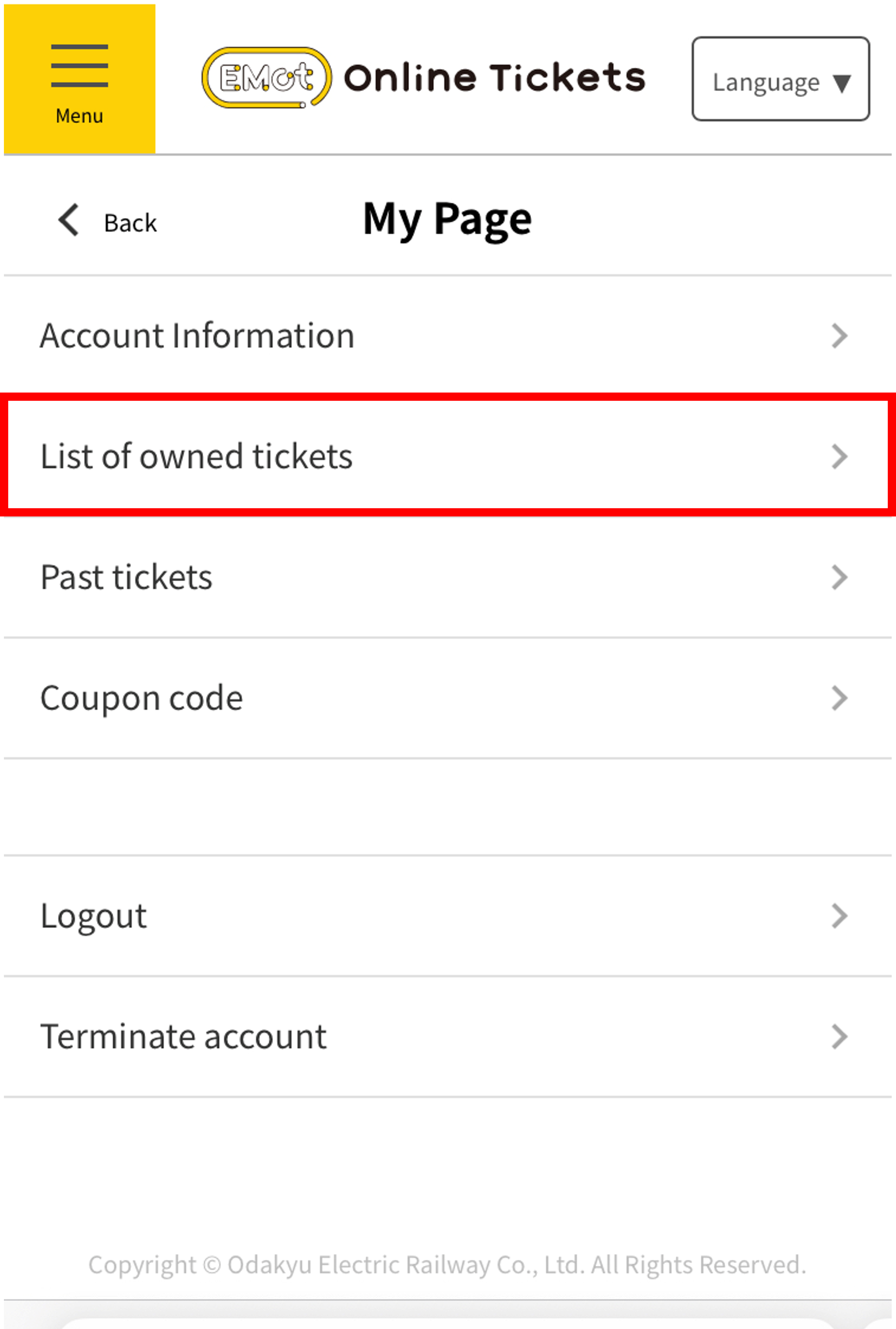Click the back arrow chevron

click(x=69, y=220)
